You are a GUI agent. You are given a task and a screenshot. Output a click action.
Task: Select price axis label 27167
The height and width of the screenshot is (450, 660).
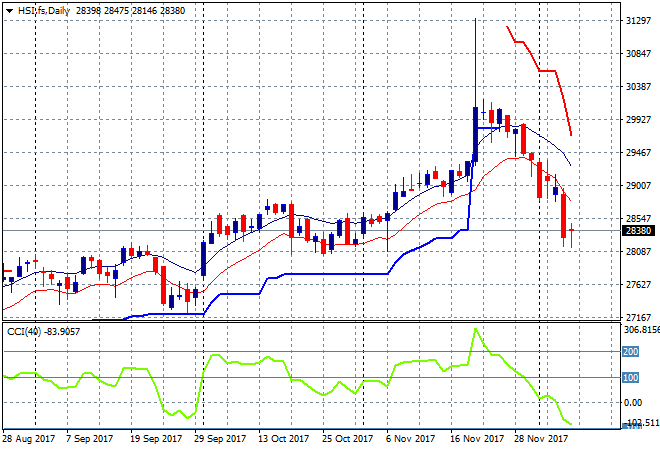(x=639, y=317)
